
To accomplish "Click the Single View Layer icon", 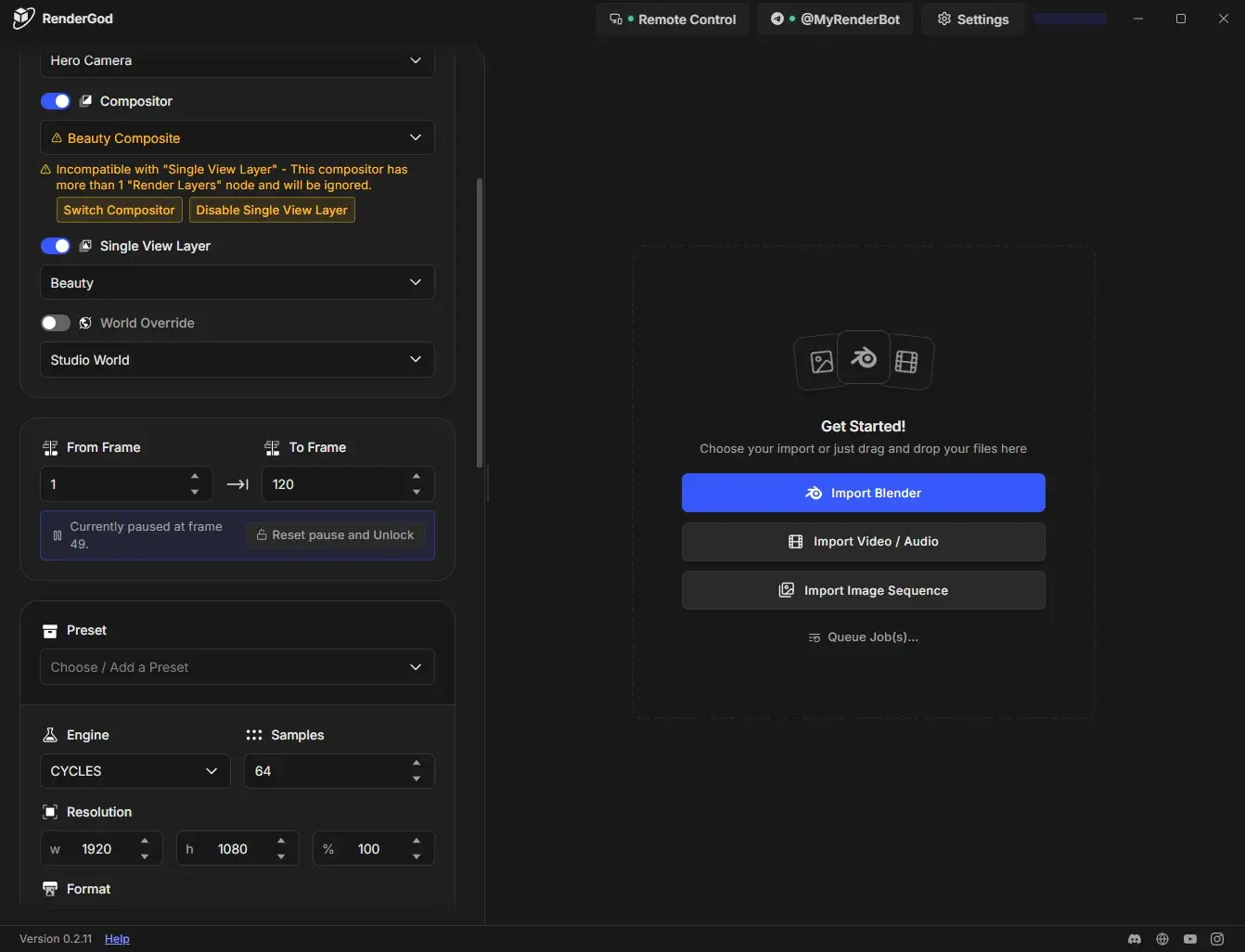I will (x=86, y=246).
